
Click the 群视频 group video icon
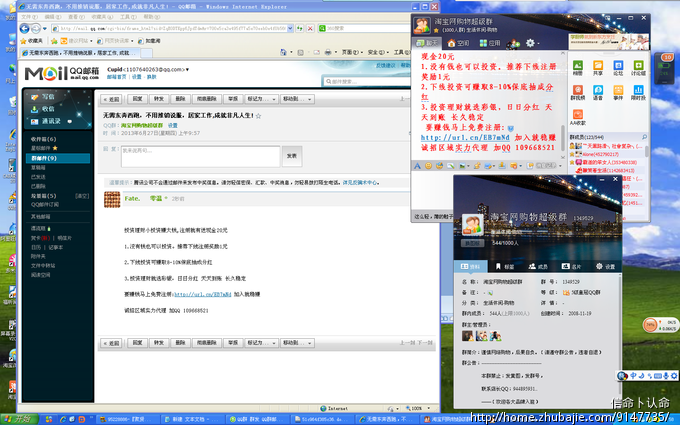pyautogui.click(x=578, y=93)
